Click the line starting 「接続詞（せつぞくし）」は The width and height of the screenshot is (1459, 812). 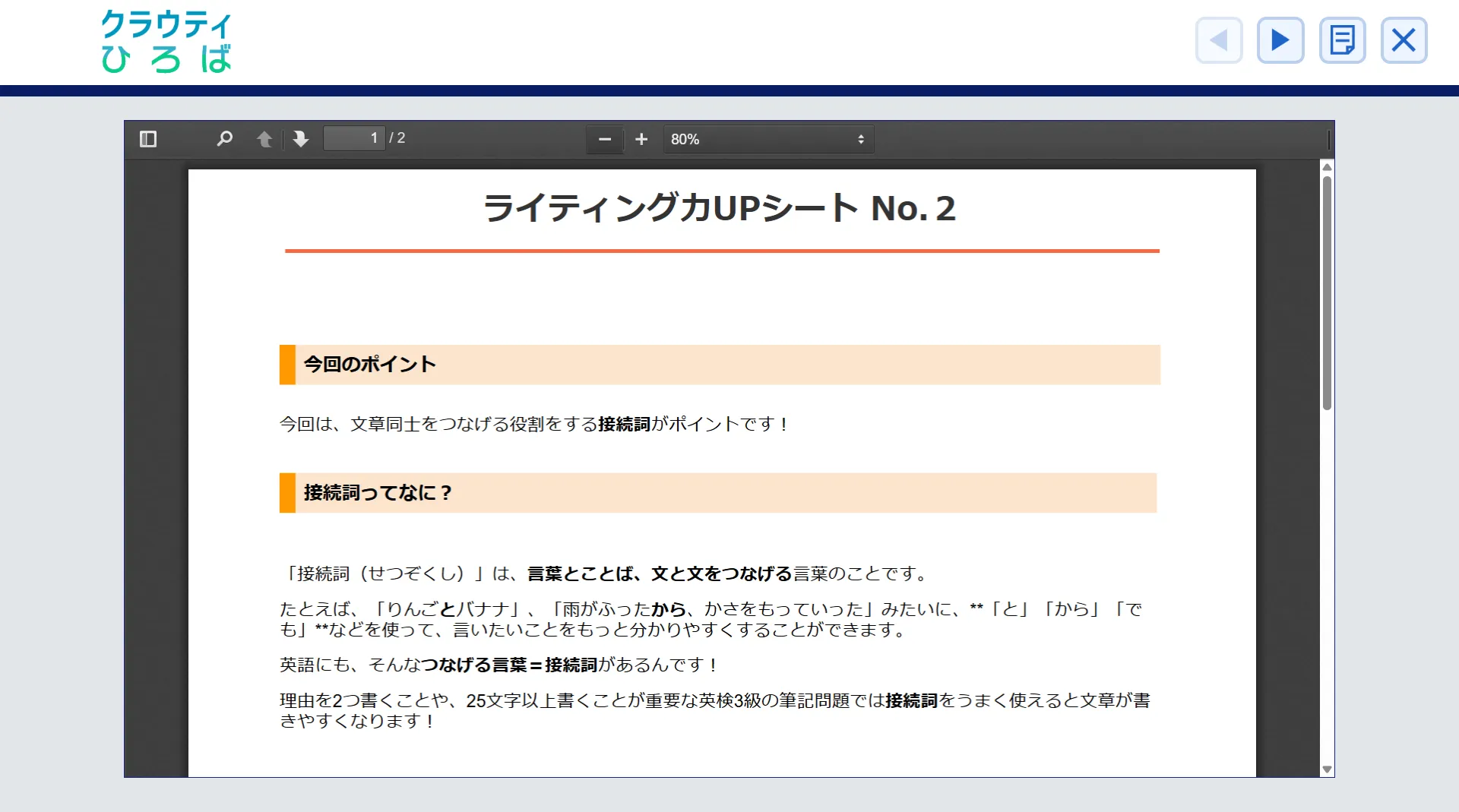coord(605,573)
